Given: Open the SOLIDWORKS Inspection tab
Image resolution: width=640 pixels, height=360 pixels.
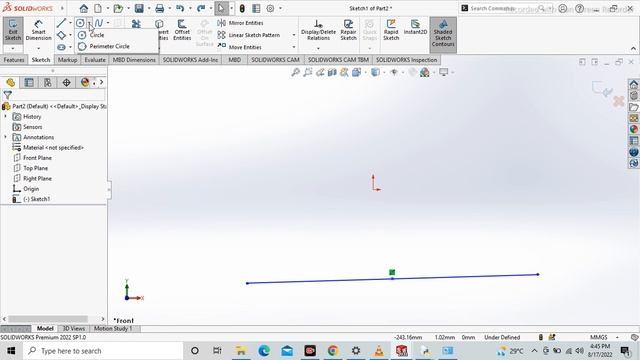Looking at the screenshot, I should (x=406, y=60).
